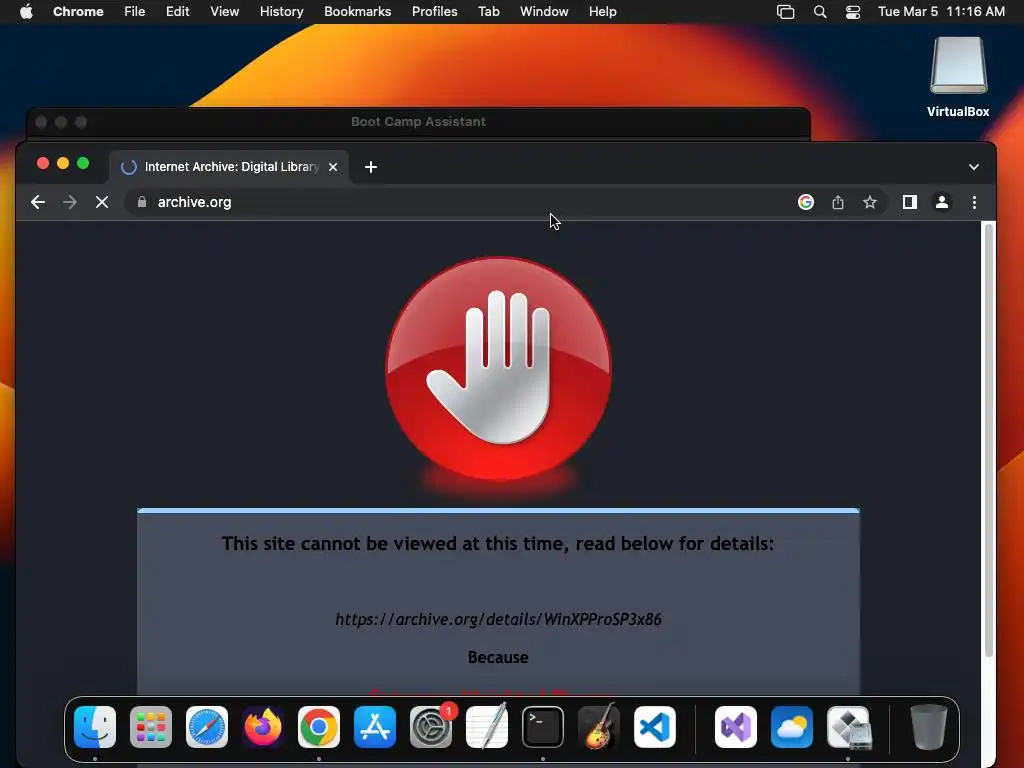Click the Stage Manager windows icon in menu bar
Screen dimensions: 1024x768
tap(786, 12)
